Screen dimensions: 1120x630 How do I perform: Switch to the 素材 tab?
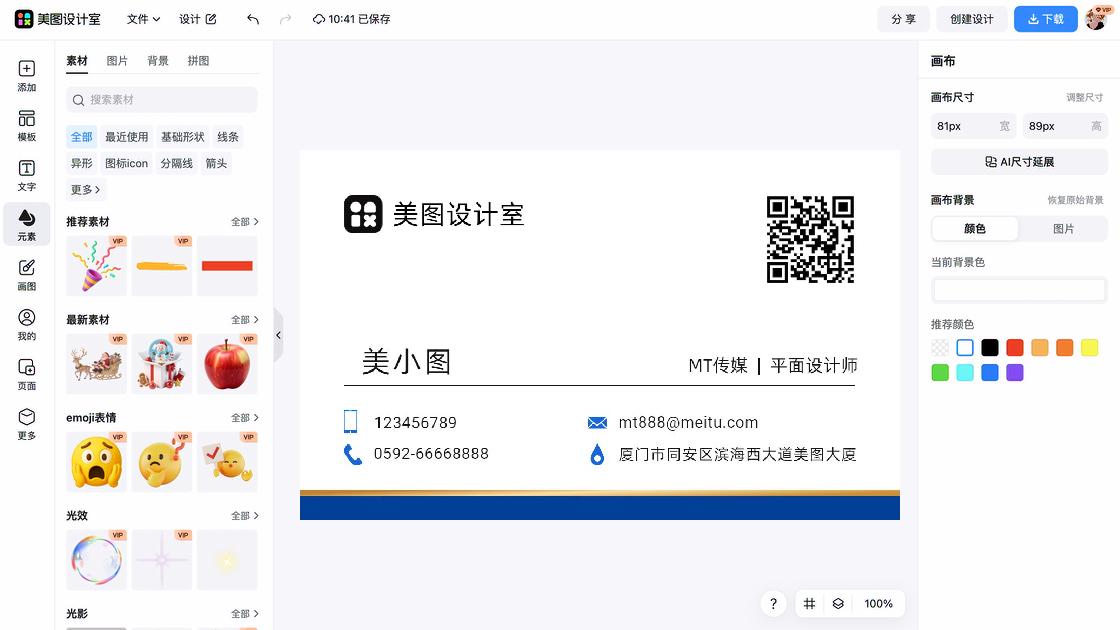pyautogui.click(x=77, y=61)
